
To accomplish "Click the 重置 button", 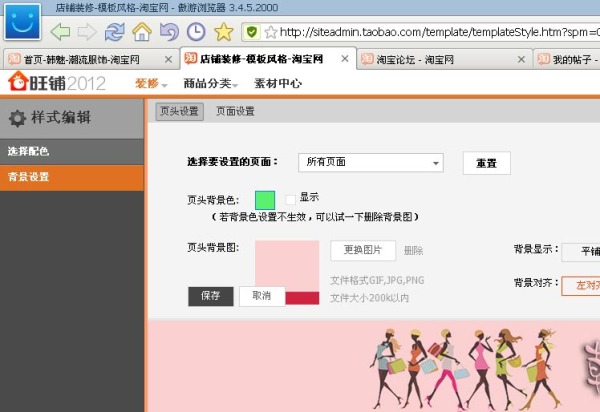I will coord(486,163).
